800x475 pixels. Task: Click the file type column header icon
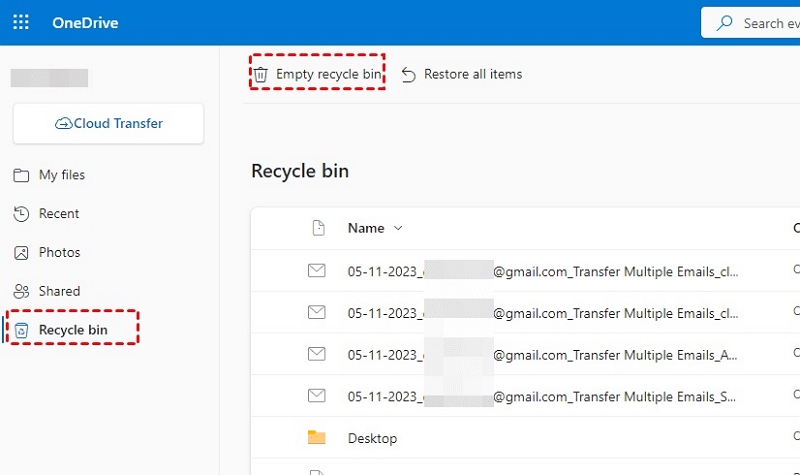[318, 228]
